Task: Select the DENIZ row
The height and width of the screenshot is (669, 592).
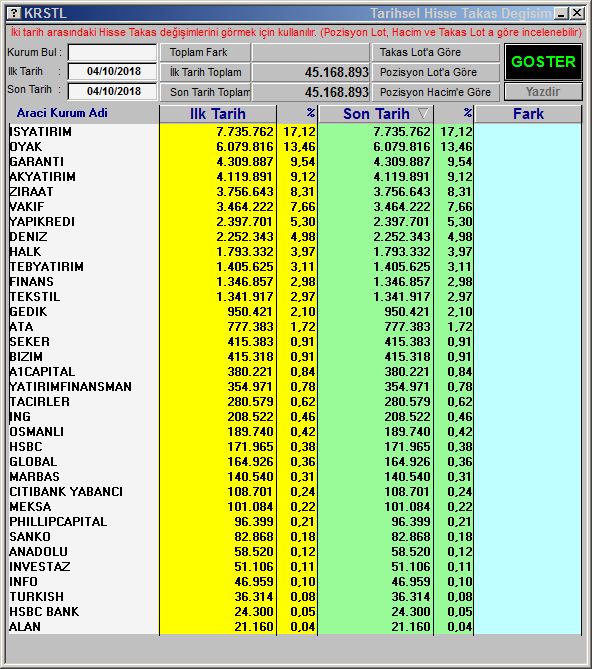Action: [x=295, y=237]
